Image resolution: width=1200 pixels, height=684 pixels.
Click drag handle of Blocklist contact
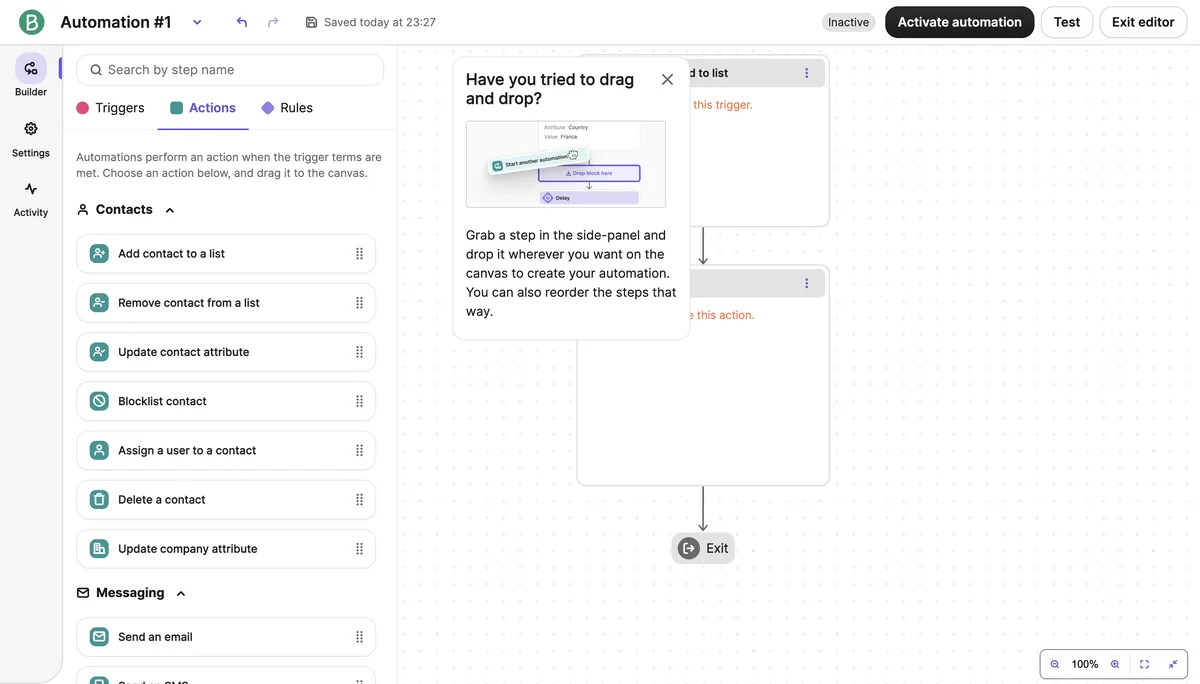click(359, 401)
